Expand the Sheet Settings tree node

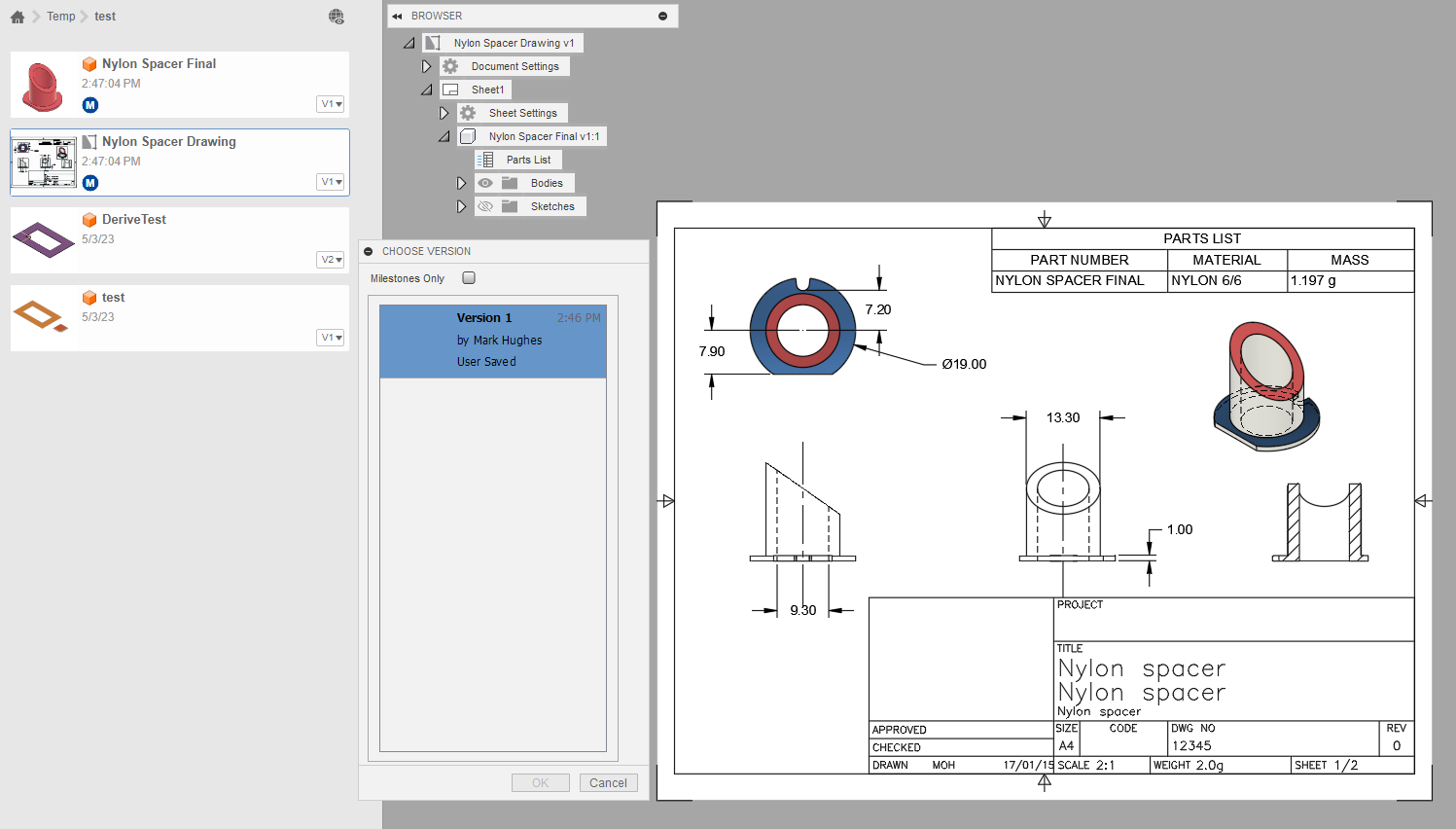(x=444, y=113)
